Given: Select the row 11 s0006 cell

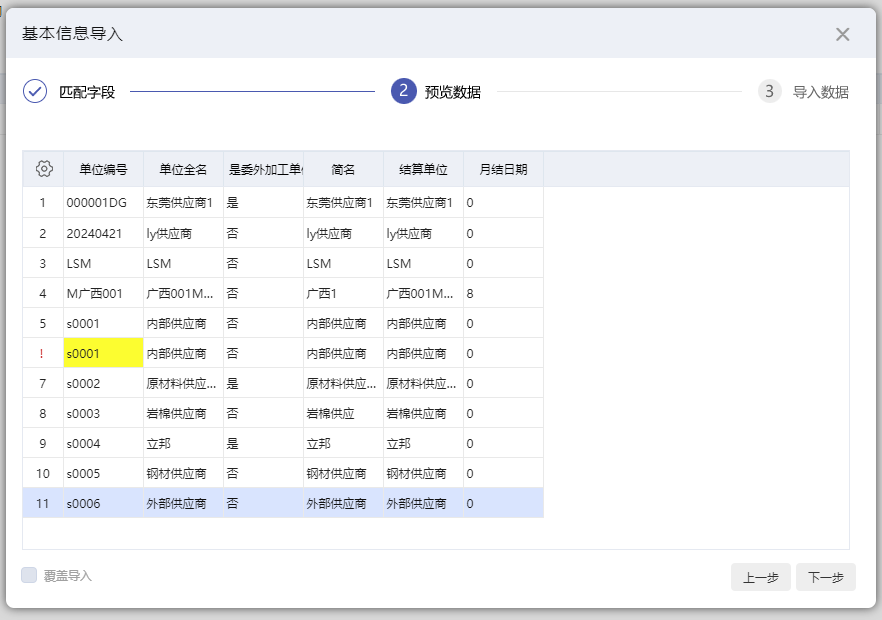Looking at the screenshot, I should point(103,503).
